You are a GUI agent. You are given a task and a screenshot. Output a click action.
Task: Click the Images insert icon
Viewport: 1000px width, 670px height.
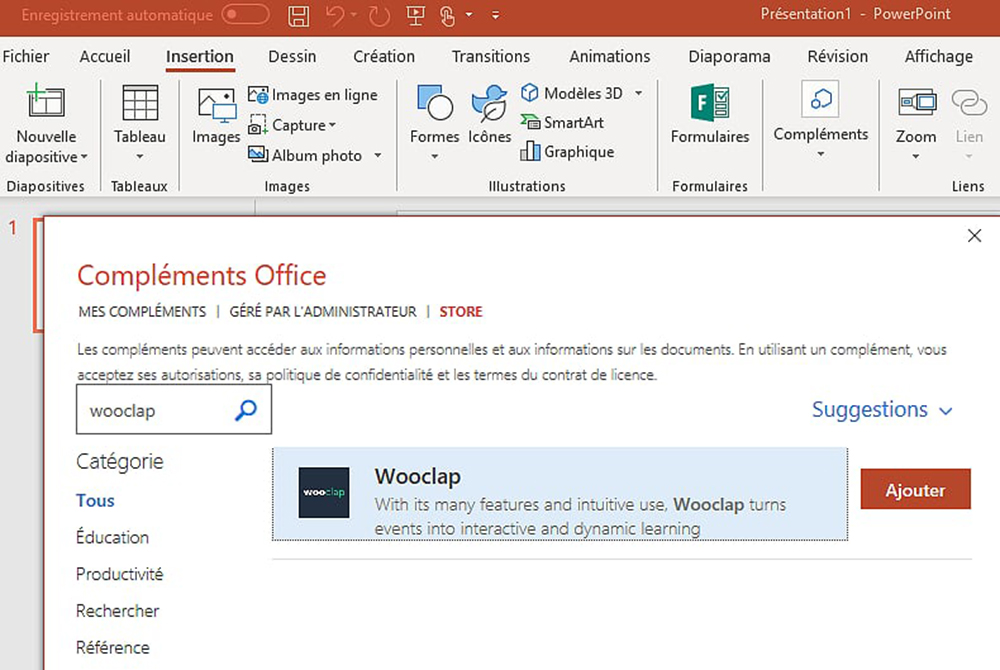click(x=217, y=106)
